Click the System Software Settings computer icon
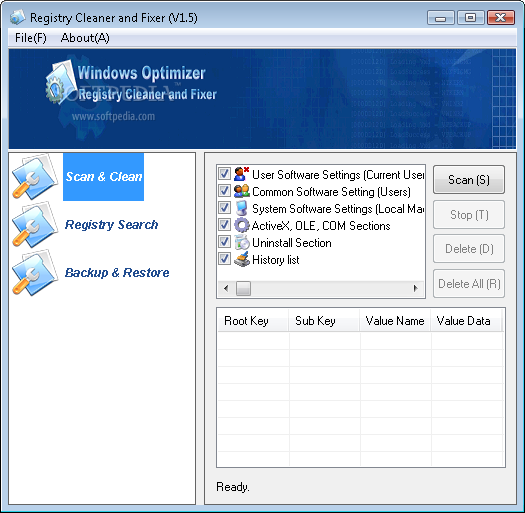This screenshot has width=525, height=513. (x=241, y=208)
